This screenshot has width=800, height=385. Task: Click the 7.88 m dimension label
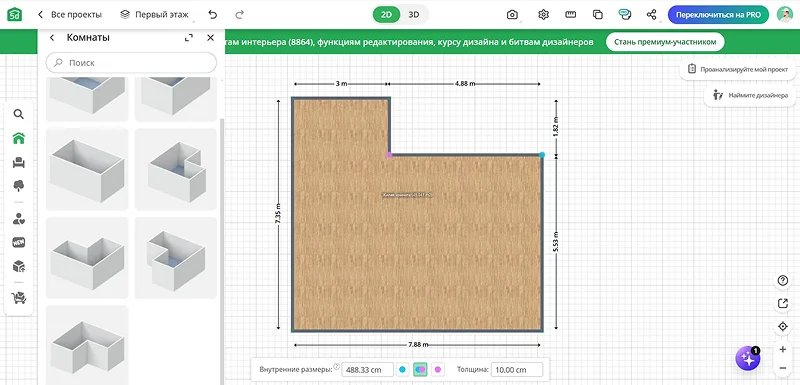pos(418,345)
